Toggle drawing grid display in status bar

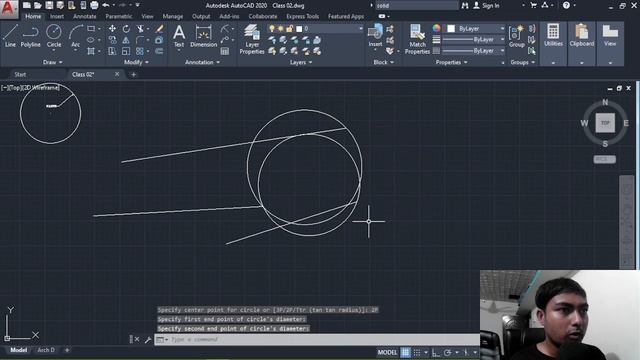(x=405, y=352)
